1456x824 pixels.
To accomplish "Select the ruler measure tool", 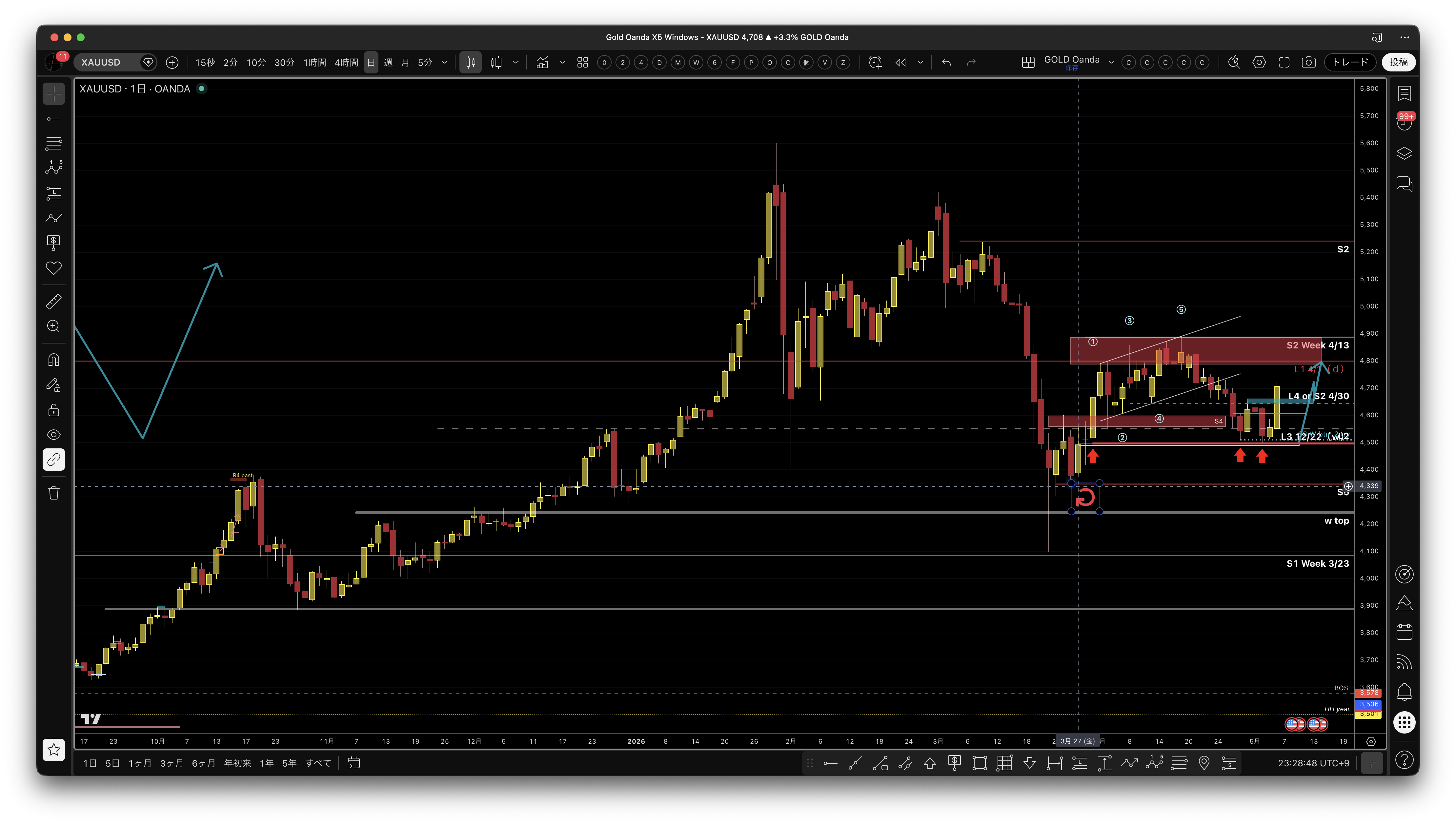I will click(54, 301).
